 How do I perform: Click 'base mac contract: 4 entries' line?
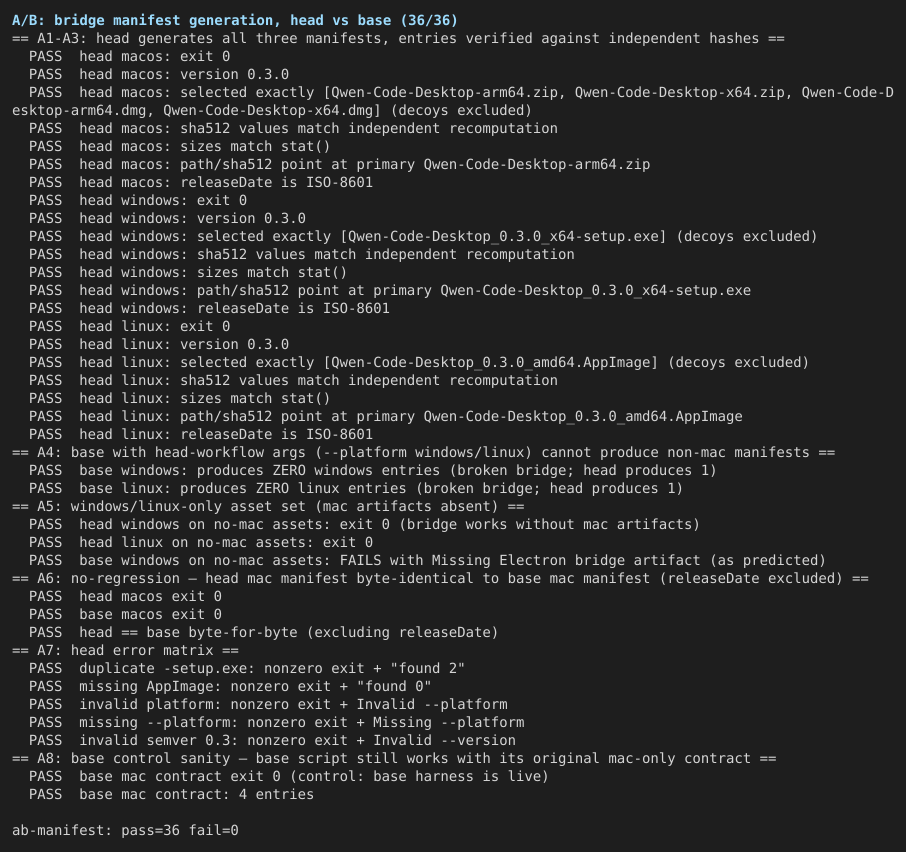pos(172,794)
